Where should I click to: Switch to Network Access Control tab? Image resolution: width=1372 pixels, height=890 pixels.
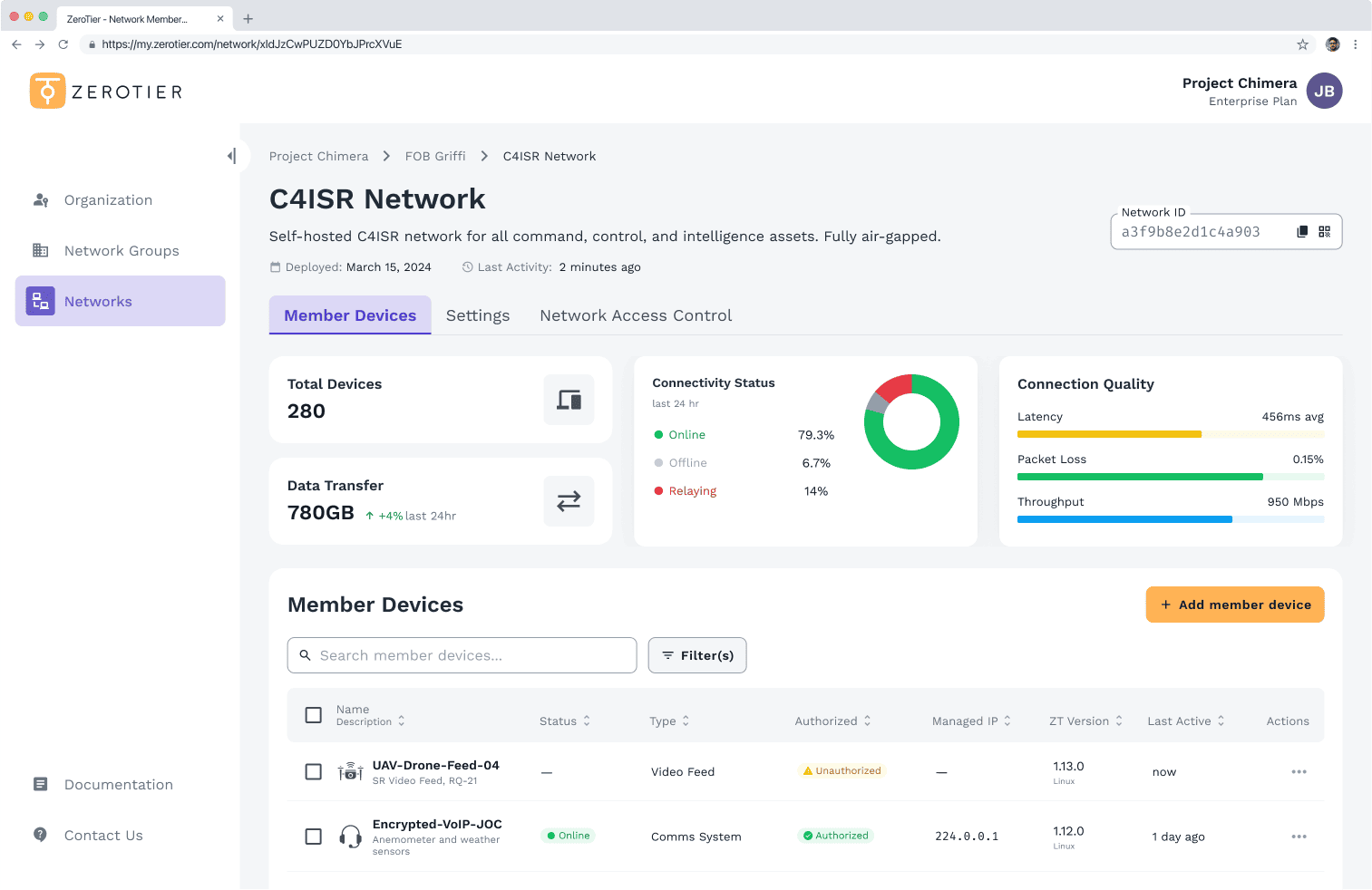636,315
